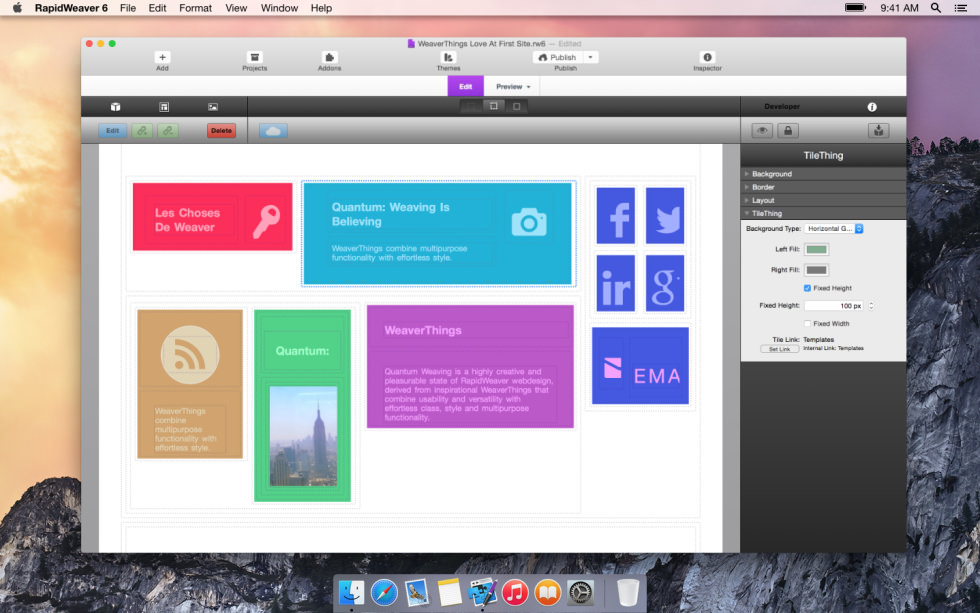Select the purple WeaverThings tile
The width and height of the screenshot is (980, 613).
470,367
